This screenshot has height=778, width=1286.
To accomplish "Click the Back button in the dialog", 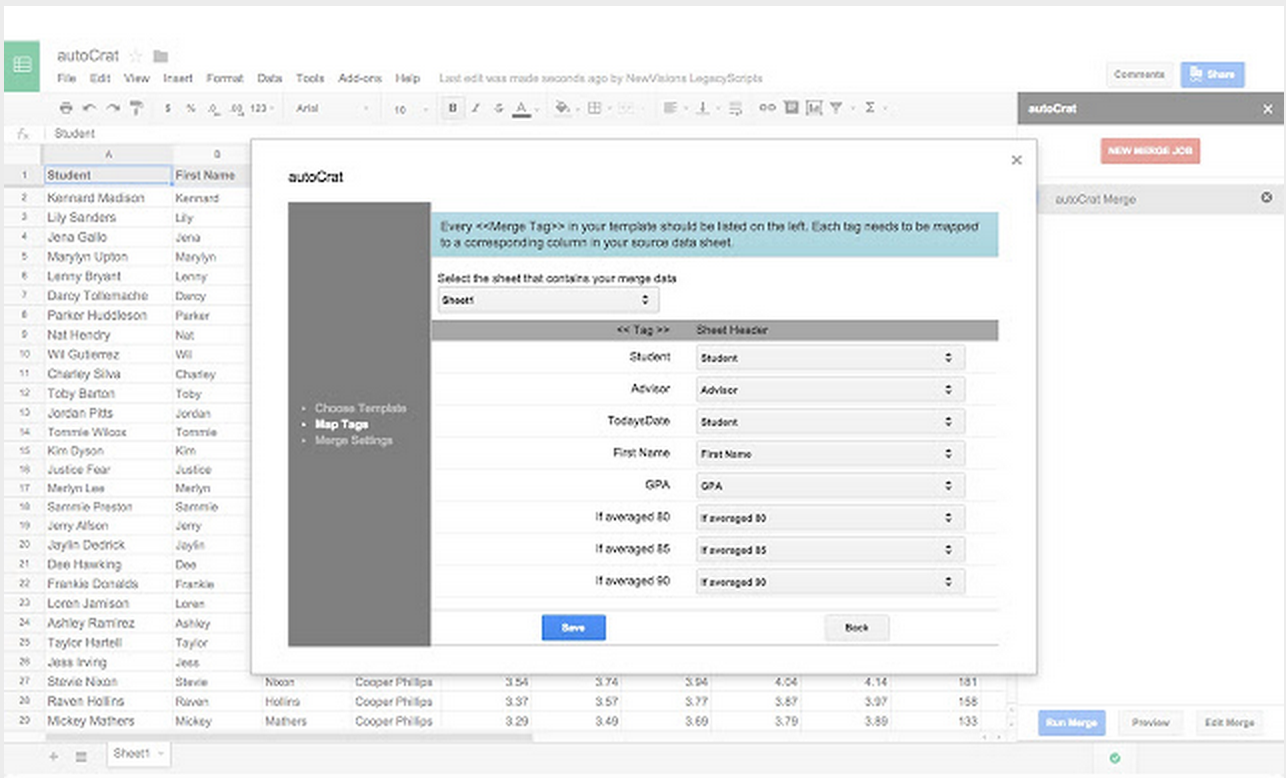I will (x=857, y=627).
